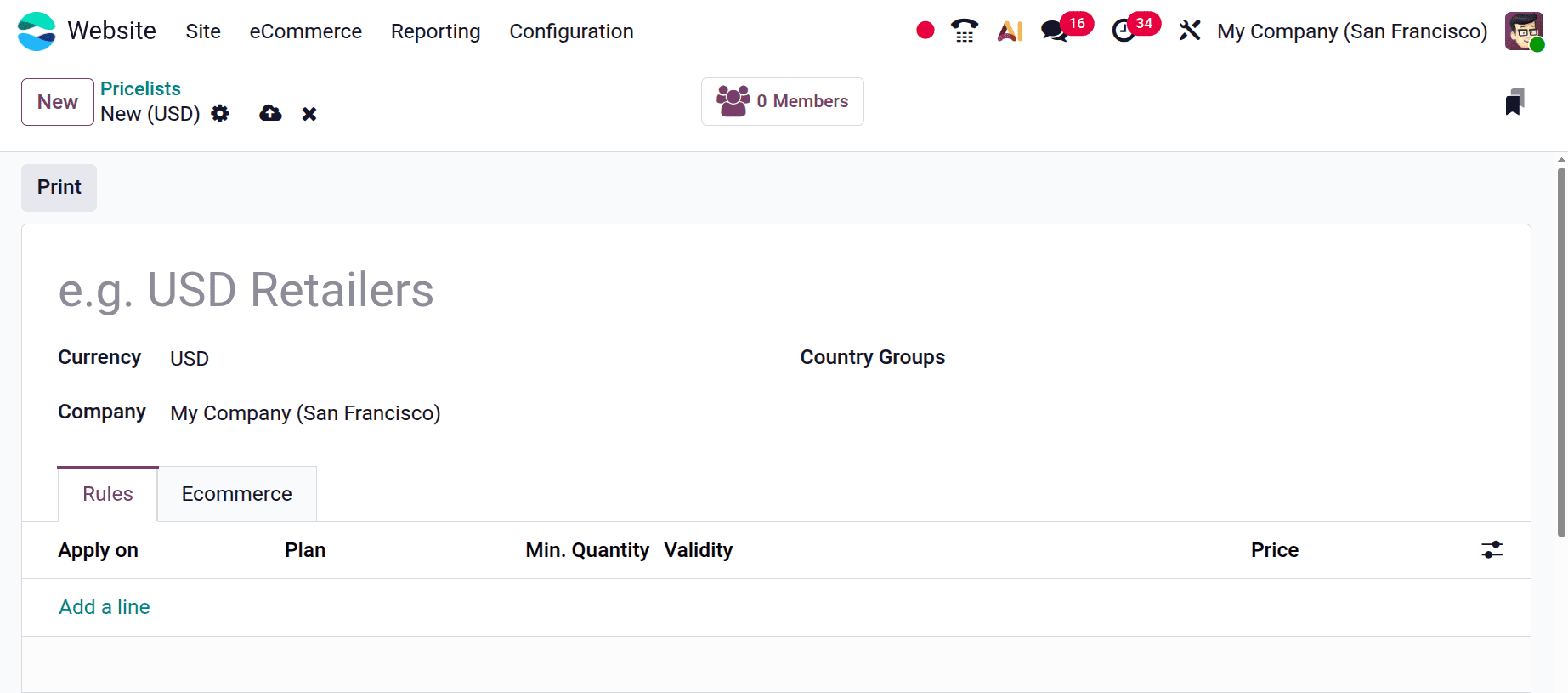Click the red recording indicator dot

926,31
